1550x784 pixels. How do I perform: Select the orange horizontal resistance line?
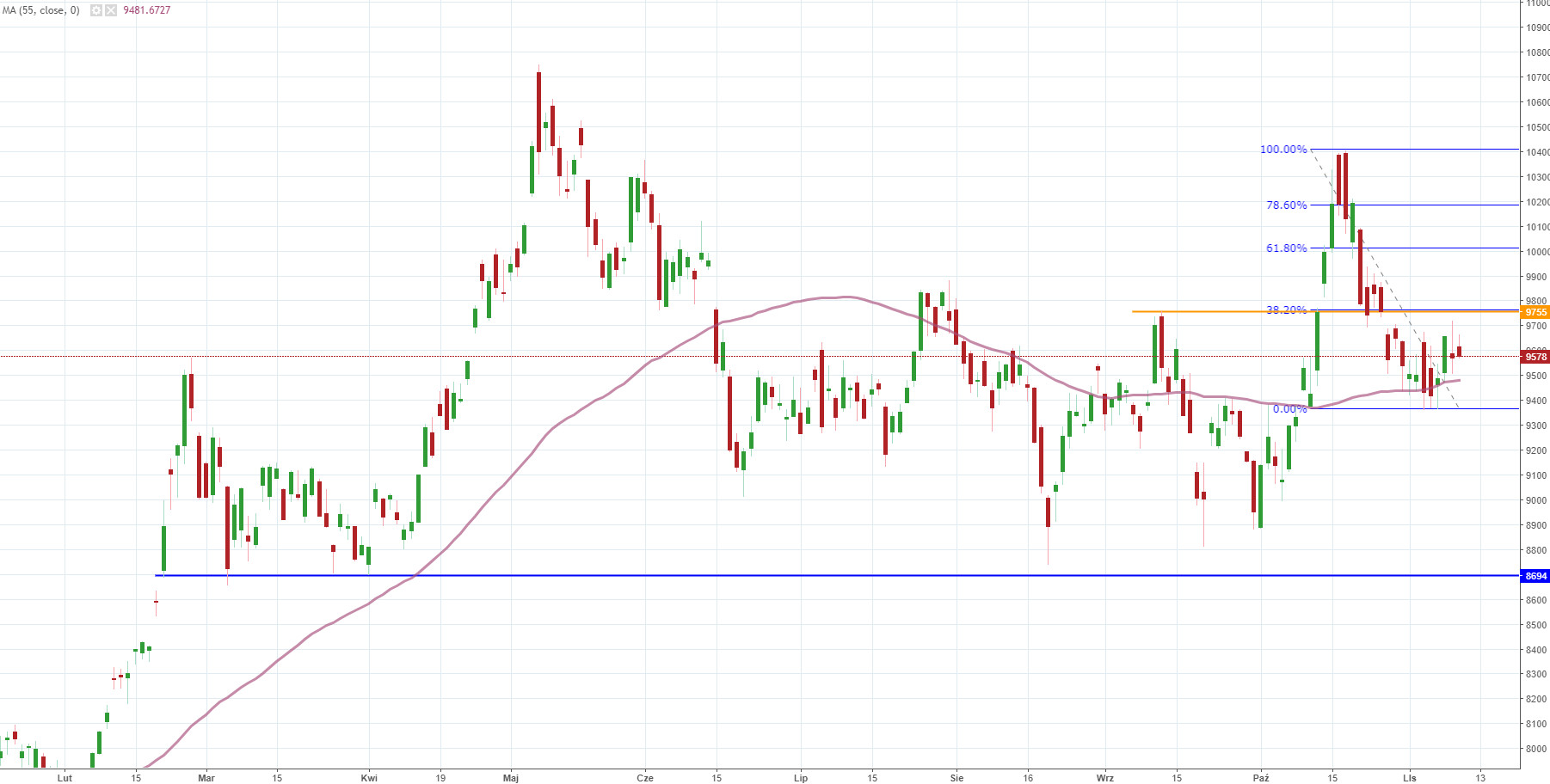1325,311
